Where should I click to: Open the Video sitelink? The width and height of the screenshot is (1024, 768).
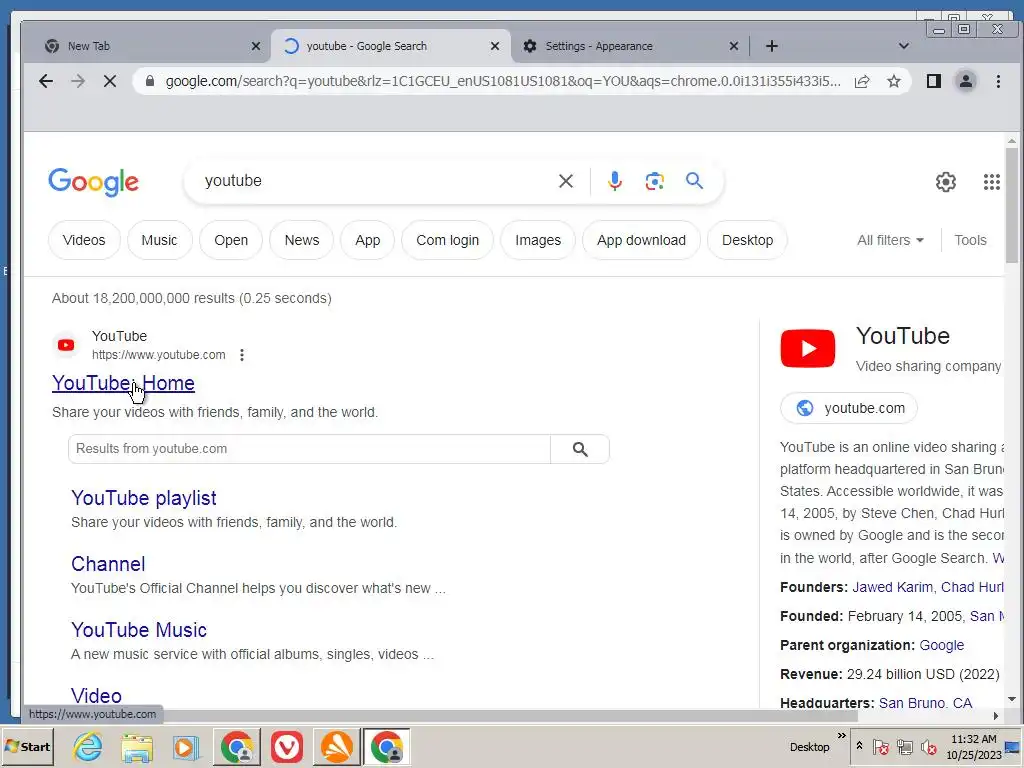coord(97,696)
